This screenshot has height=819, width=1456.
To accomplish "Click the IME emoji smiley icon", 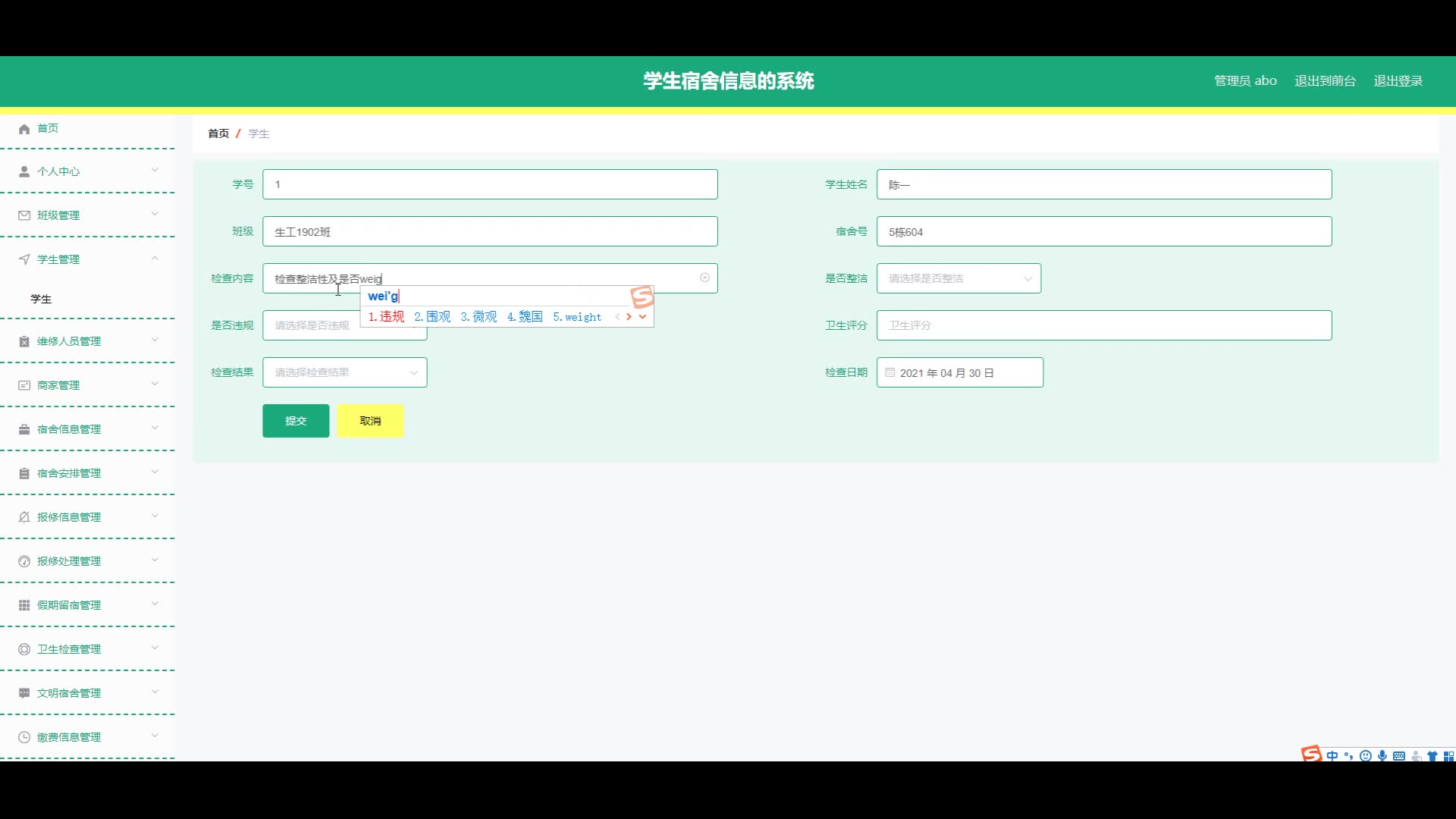I will click(x=1366, y=755).
